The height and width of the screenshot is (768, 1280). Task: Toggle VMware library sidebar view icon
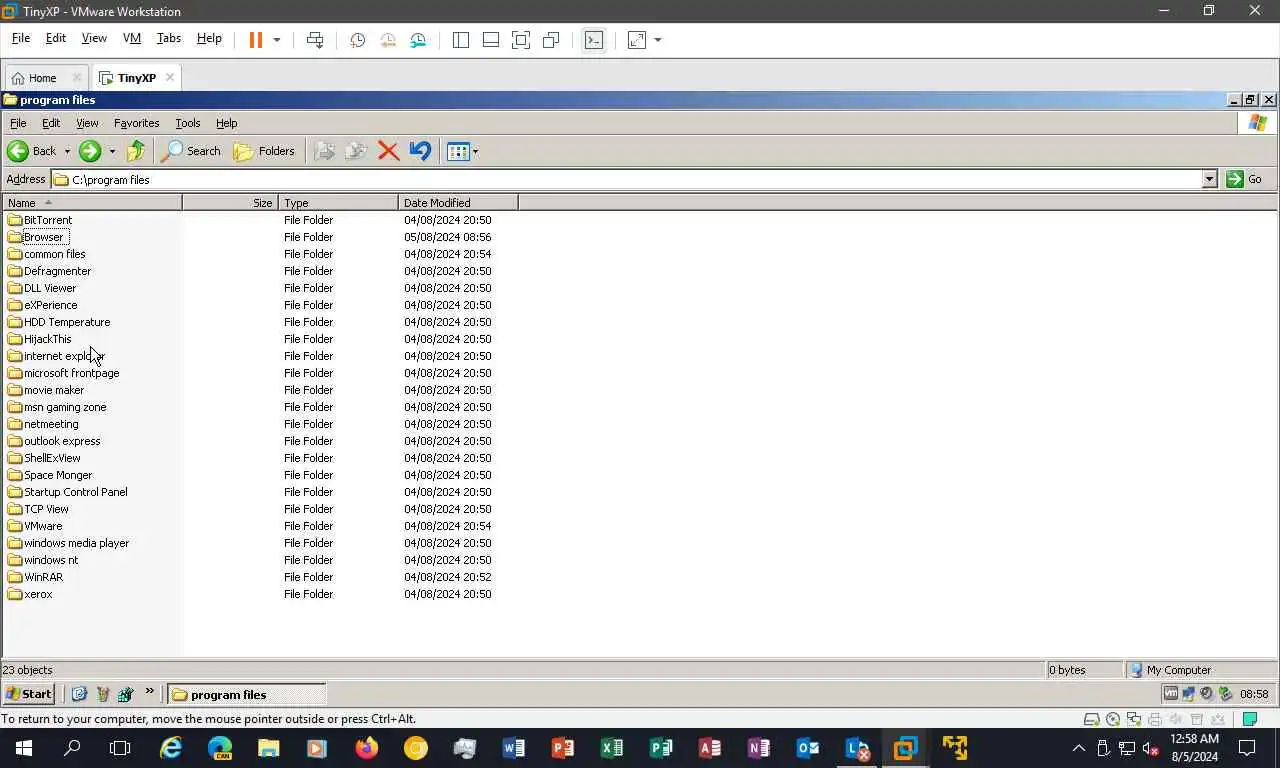[x=461, y=40]
